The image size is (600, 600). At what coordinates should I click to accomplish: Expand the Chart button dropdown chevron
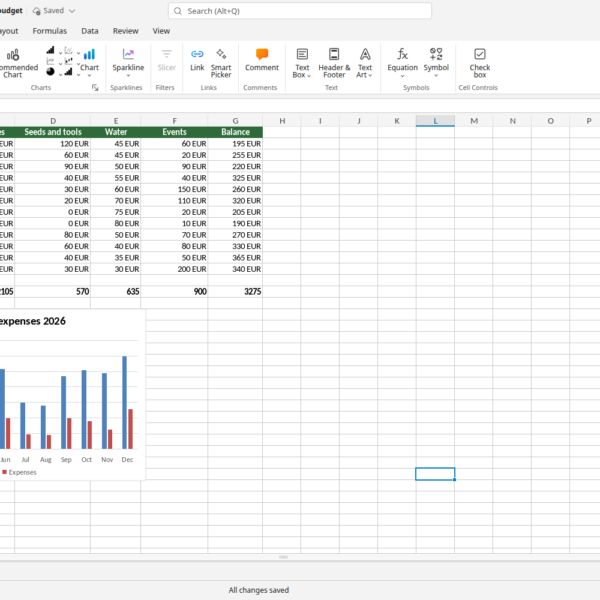click(x=89, y=75)
